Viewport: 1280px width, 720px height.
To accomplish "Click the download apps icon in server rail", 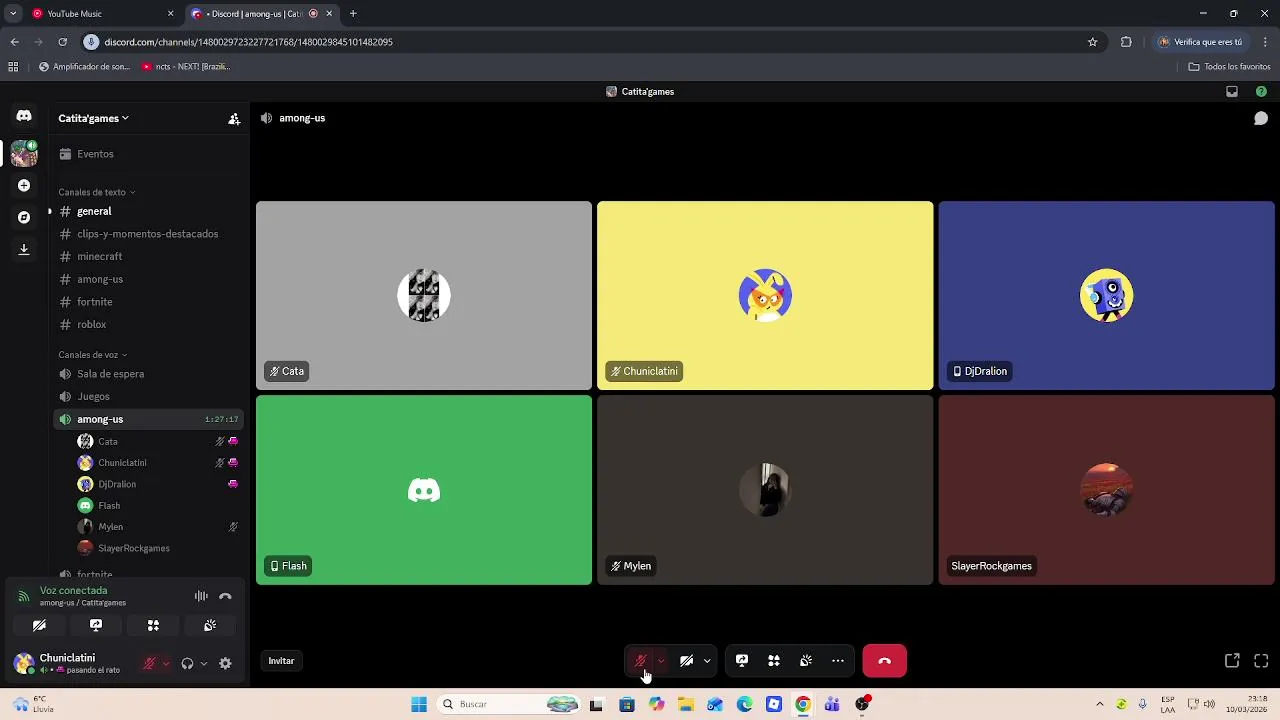I will point(24,249).
